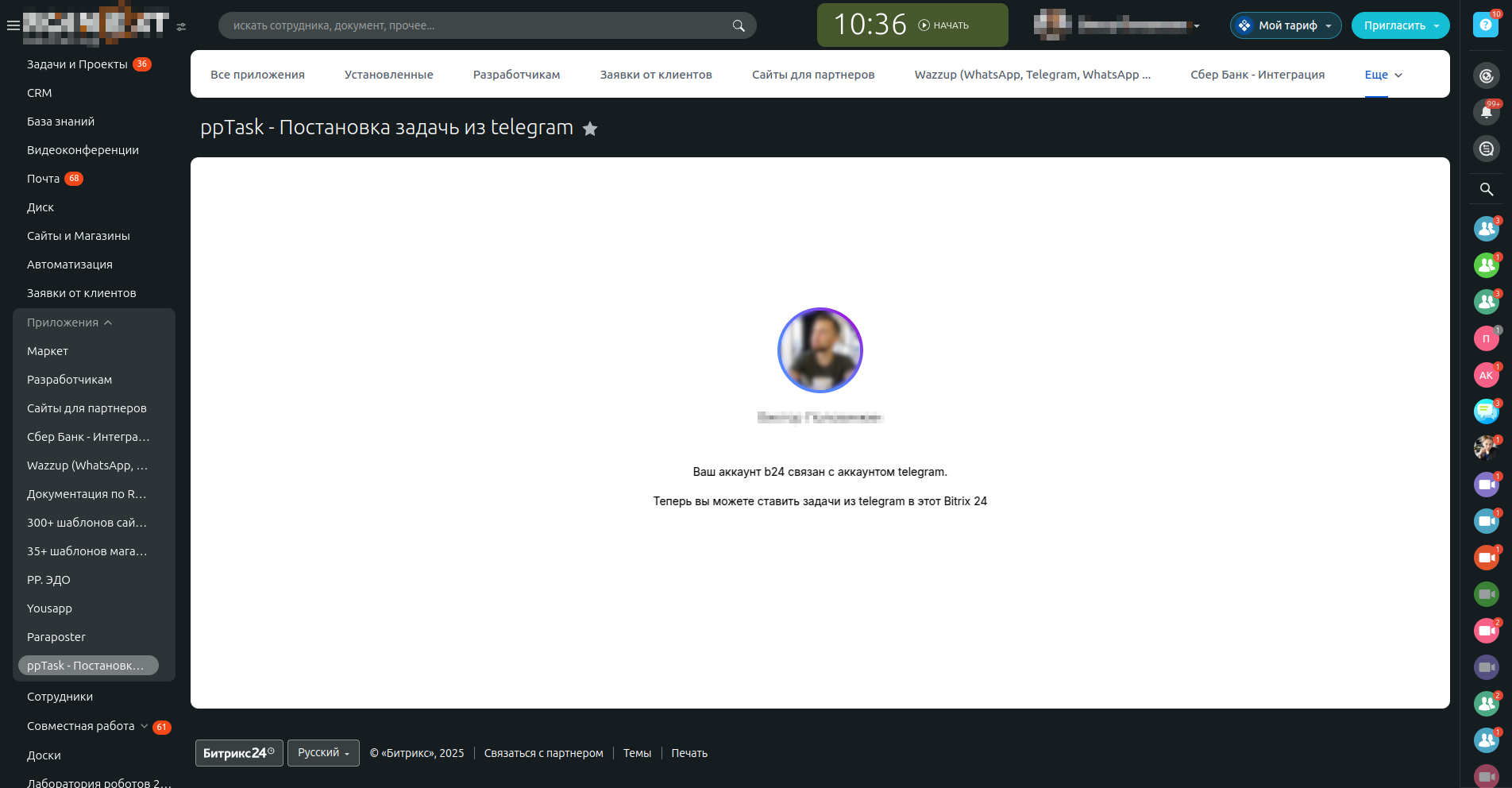Viewport: 1512px width, 788px height.
Task: Open the teal-green group chat with badge 3
Action: click(x=1487, y=302)
